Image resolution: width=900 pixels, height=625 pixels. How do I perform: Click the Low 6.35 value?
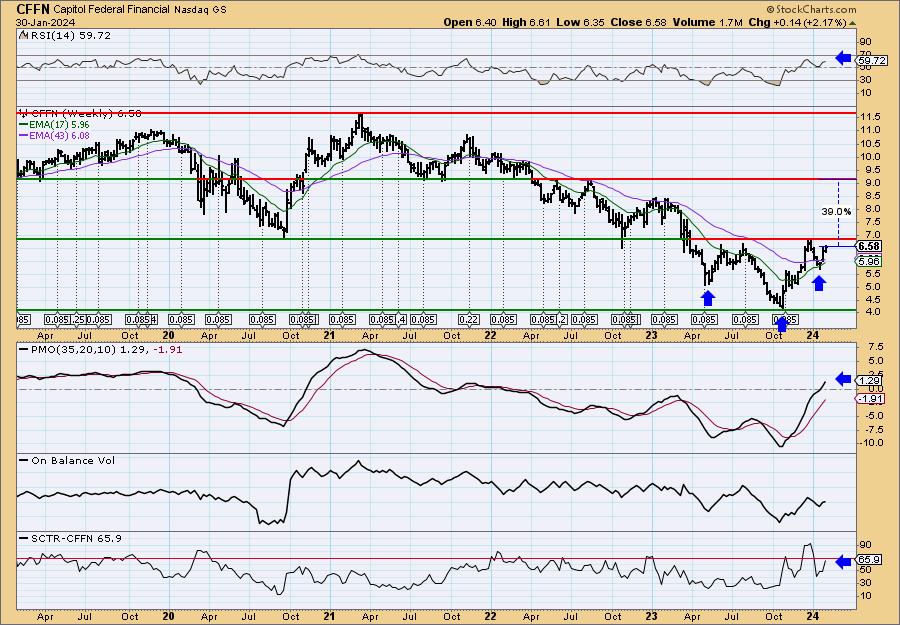coord(581,22)
